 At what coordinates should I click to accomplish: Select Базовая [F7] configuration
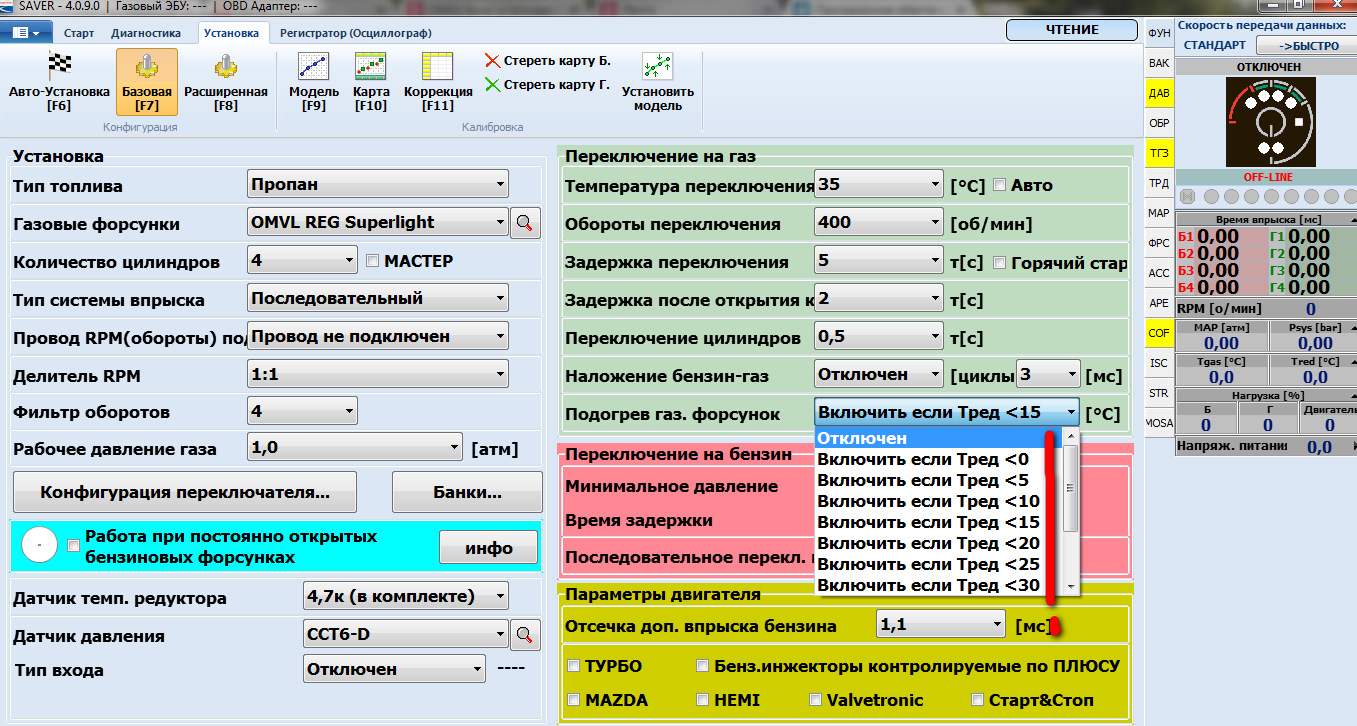pyautogui.click(x=147, y=82)
